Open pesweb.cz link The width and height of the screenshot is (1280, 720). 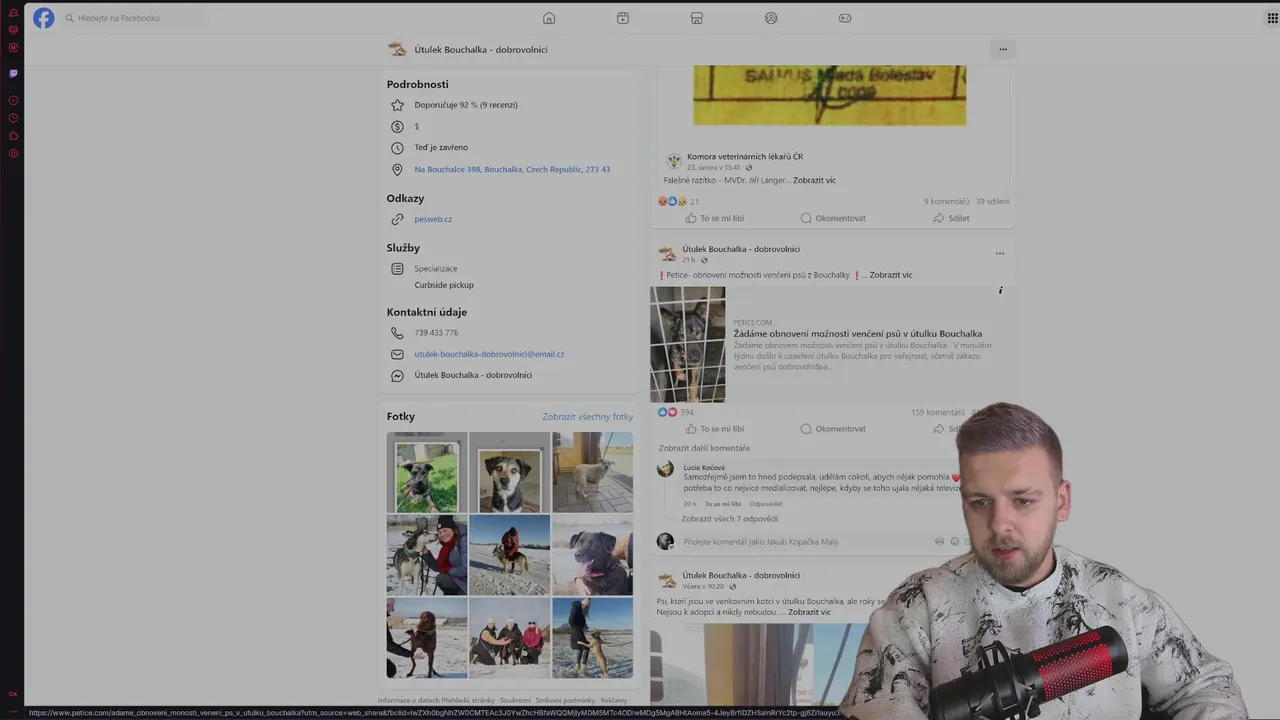pyautogui.click(x=433, y=219)
